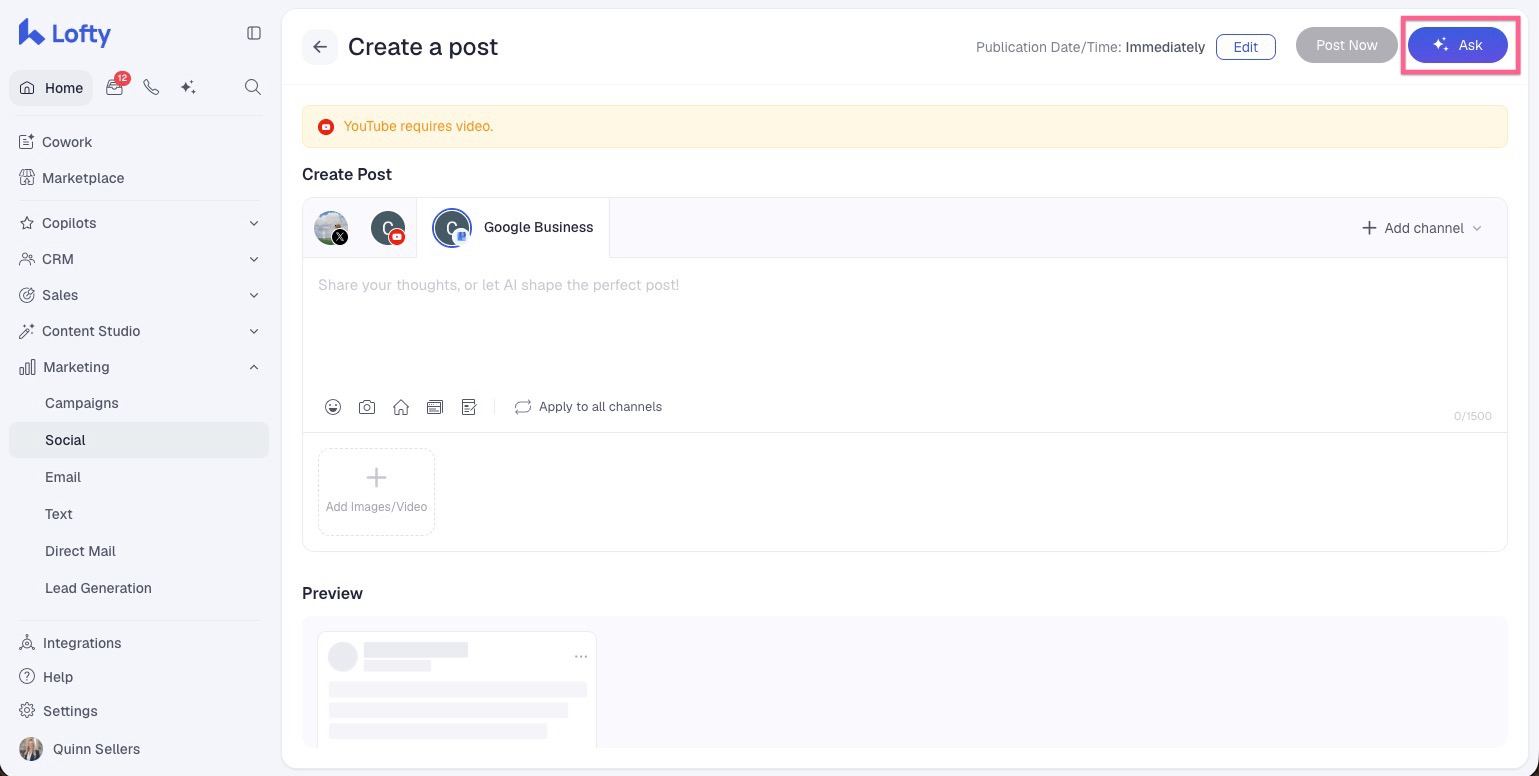Select the YouTube channel avatar
Image resolution: width=1539 pixels, height=776 pixels.
pos(388,228)
